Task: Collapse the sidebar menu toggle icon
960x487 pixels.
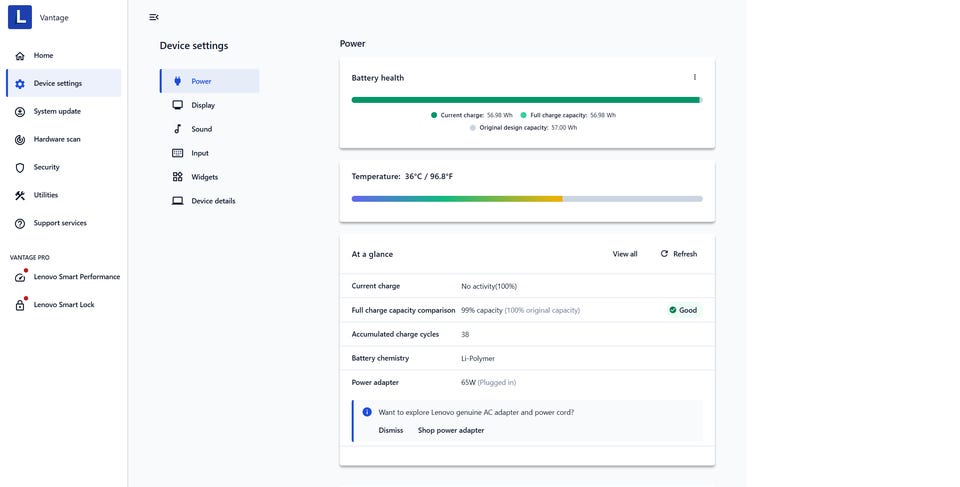Action: 154,17
